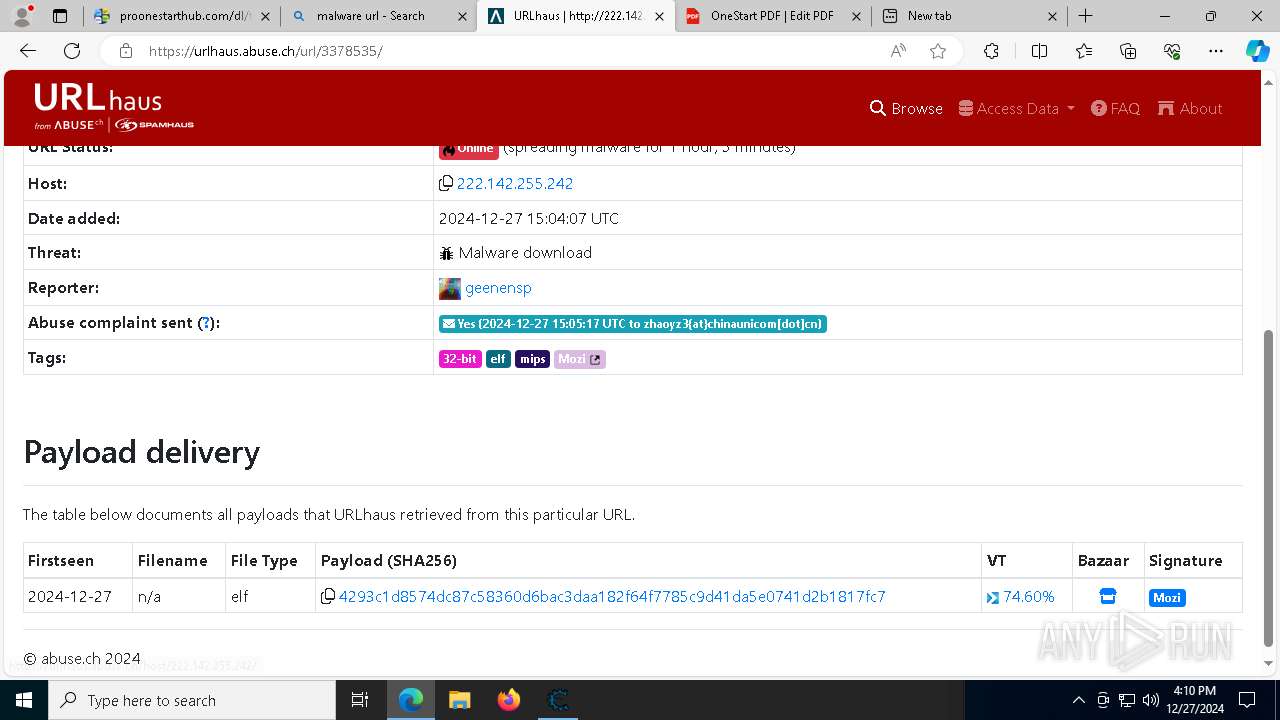The width and height of the screenshot is (1280, 720).
Task: Expand the Access Data dropdown
Action: click(1016, 108)
